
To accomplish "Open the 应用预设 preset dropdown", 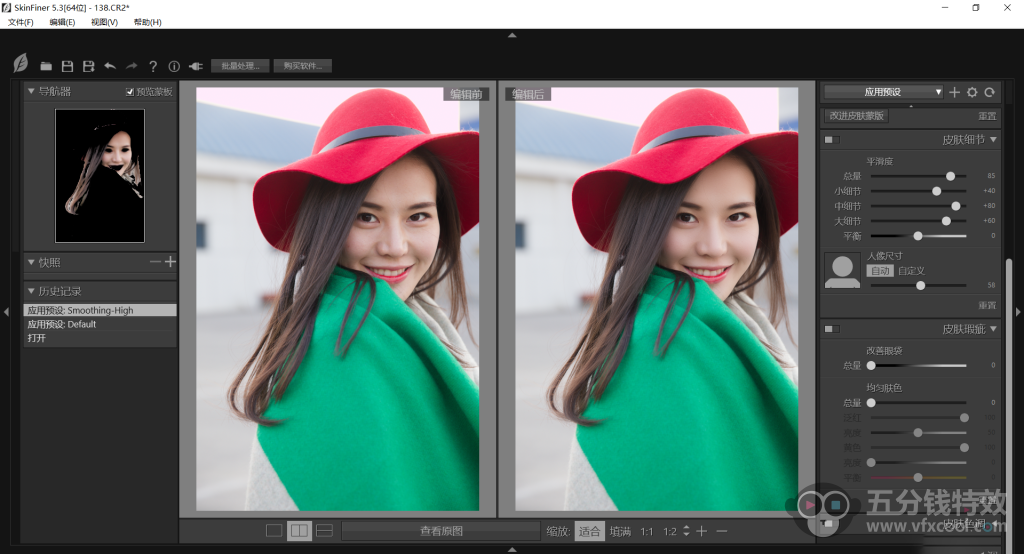I will [883, 92].
